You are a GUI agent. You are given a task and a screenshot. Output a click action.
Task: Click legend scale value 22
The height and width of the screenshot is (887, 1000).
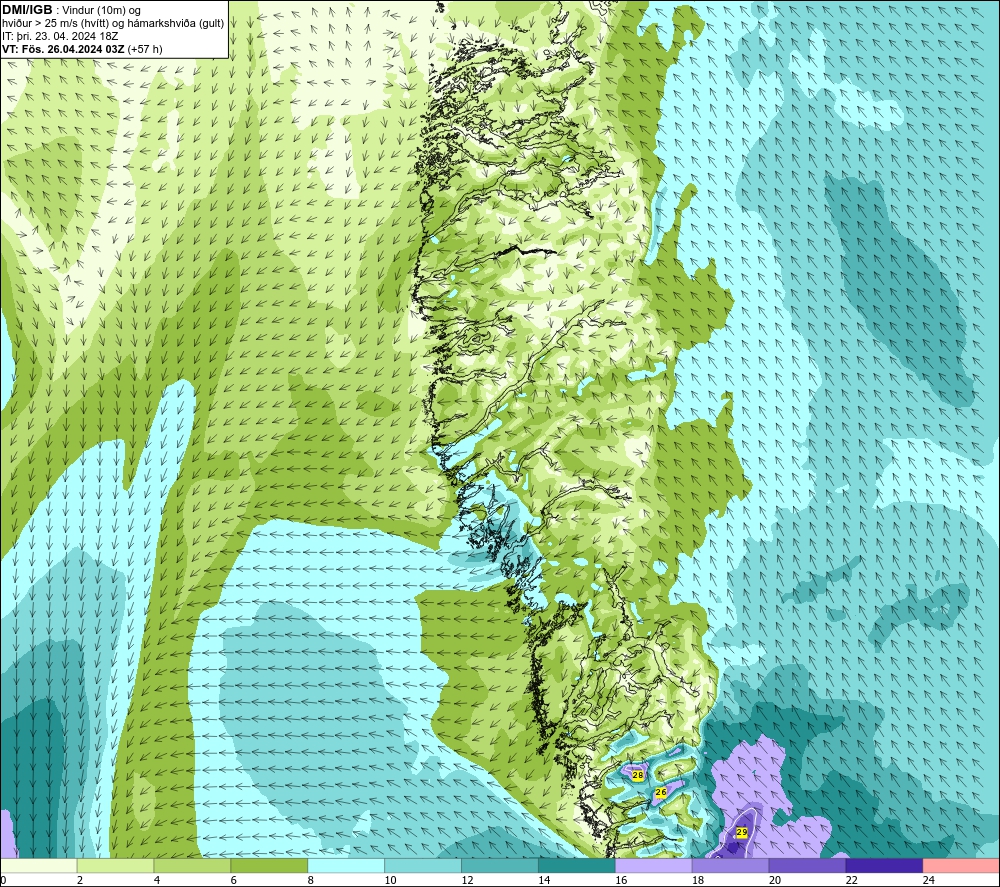pos(851,880)
